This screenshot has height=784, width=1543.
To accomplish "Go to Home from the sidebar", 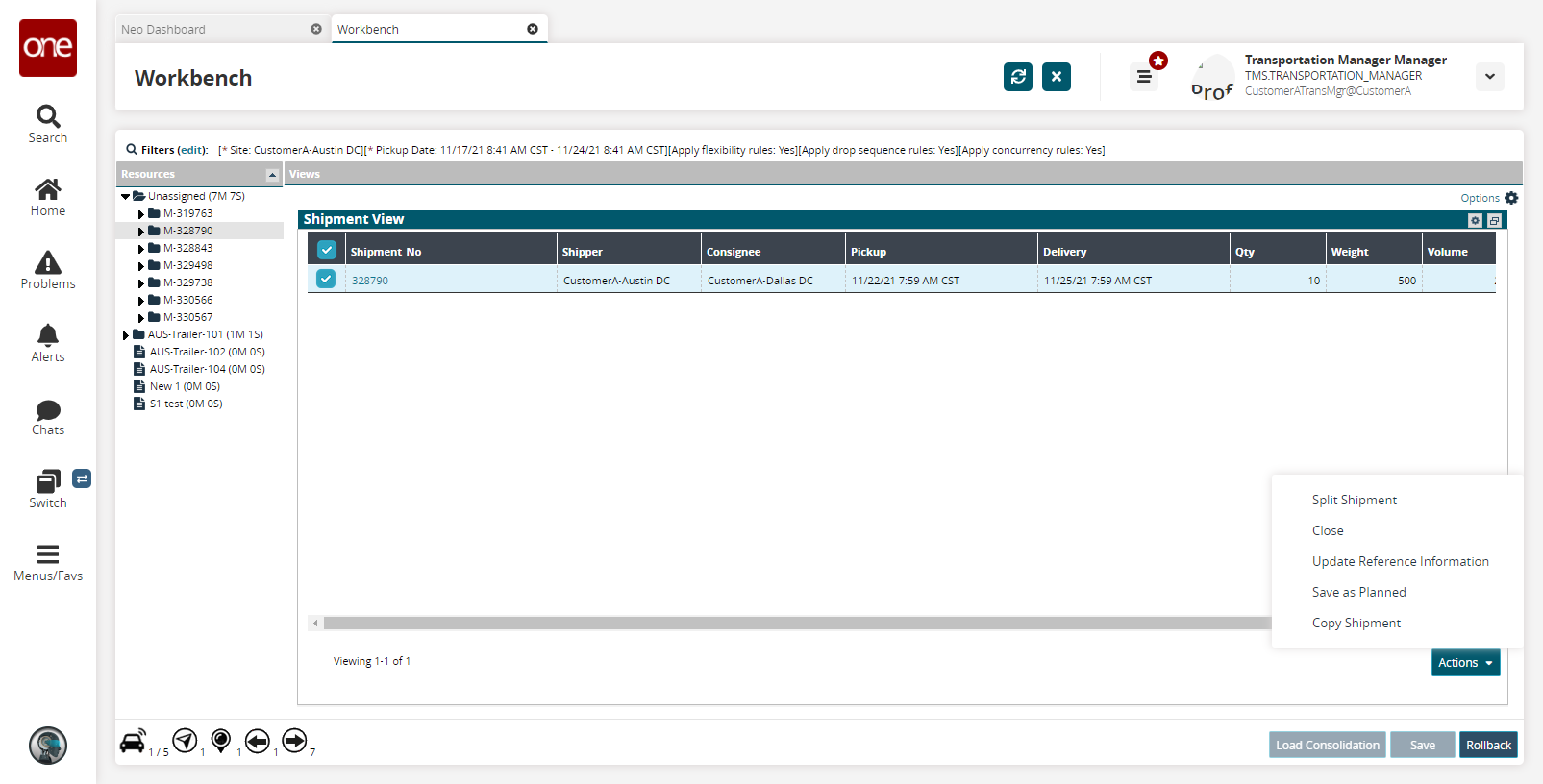I will (48, 198).
